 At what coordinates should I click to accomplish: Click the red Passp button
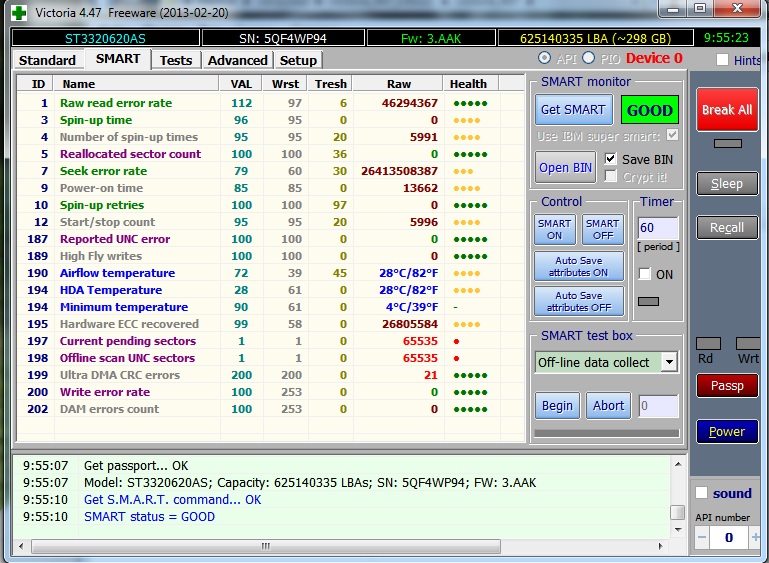pos(727,385)
